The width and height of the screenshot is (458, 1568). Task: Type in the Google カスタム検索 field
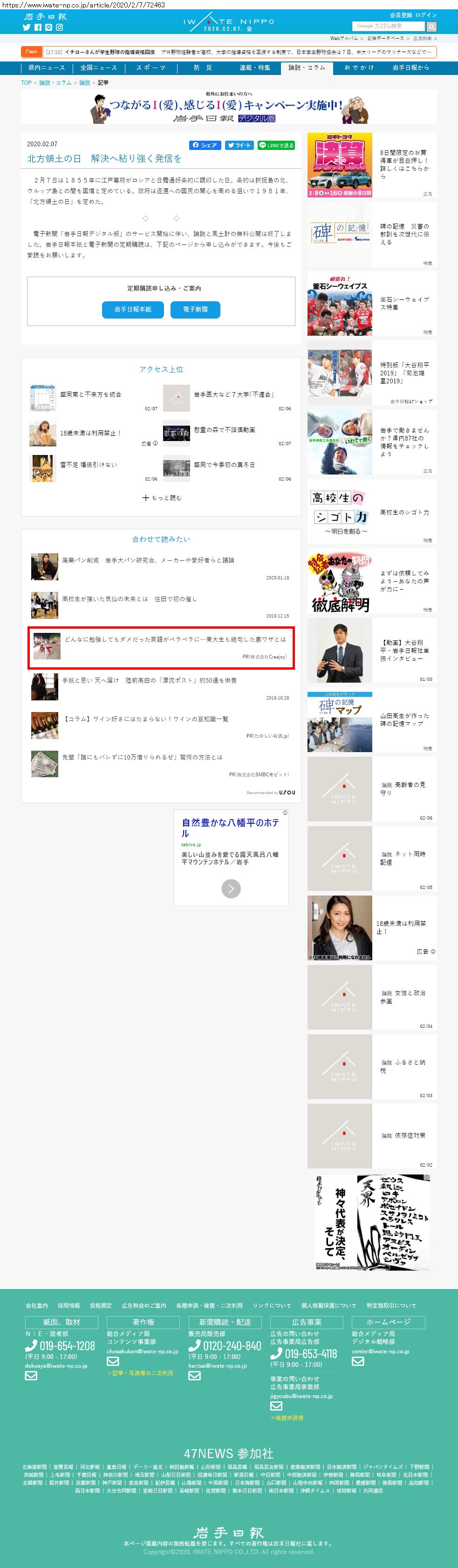pos(388,26)
